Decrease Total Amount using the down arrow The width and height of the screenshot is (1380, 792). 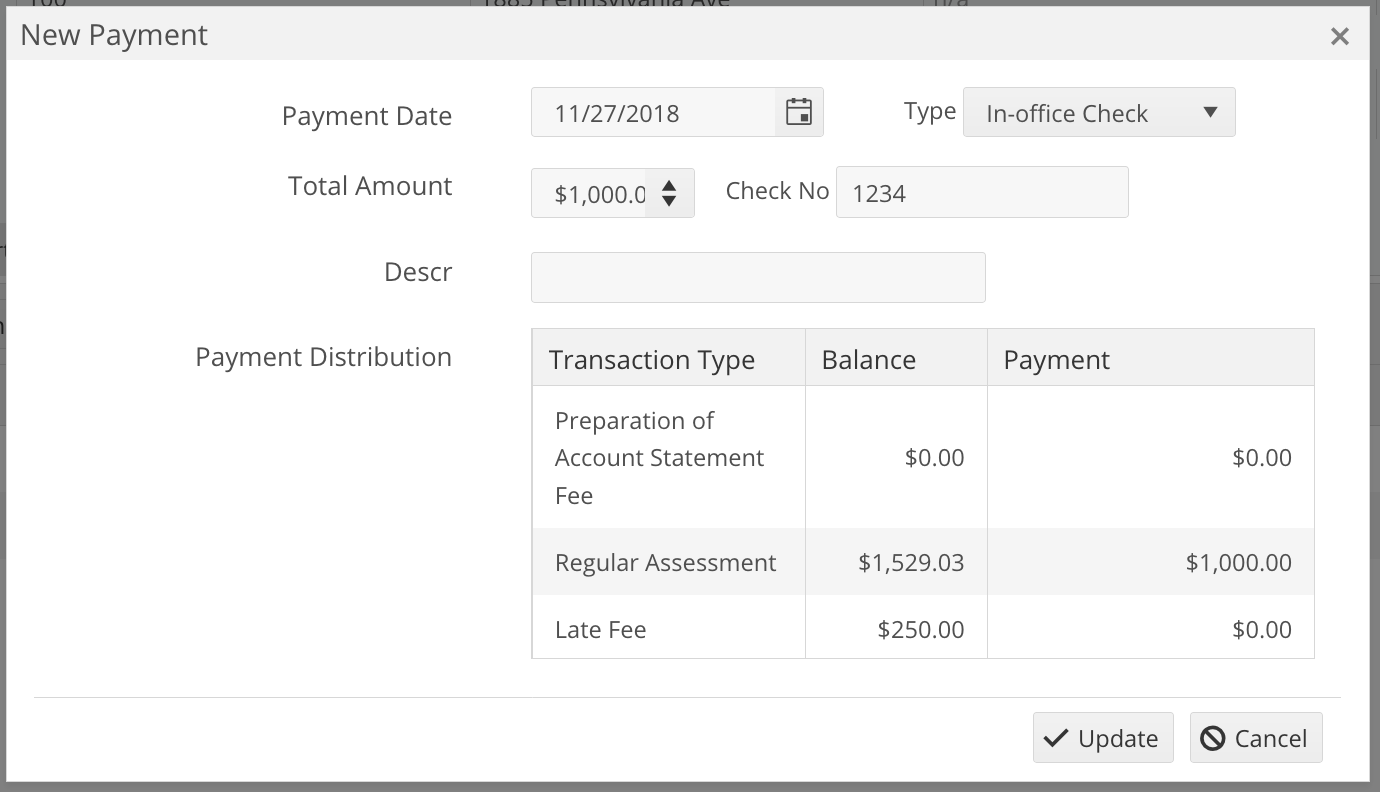(x=669, y=201)
